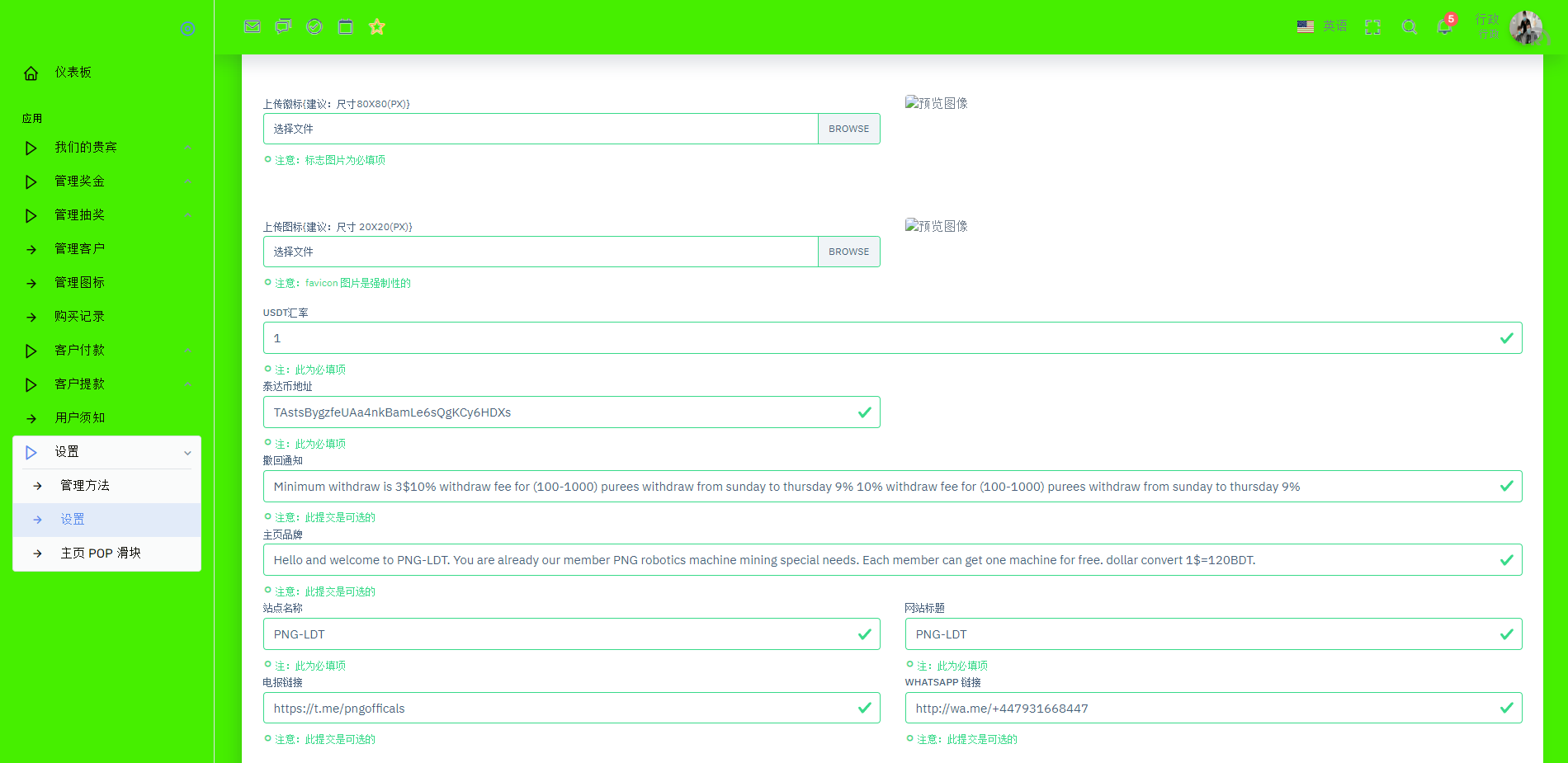Open the user profile avatar
The image size is (1568, 763).
[x=1526, y=27]
